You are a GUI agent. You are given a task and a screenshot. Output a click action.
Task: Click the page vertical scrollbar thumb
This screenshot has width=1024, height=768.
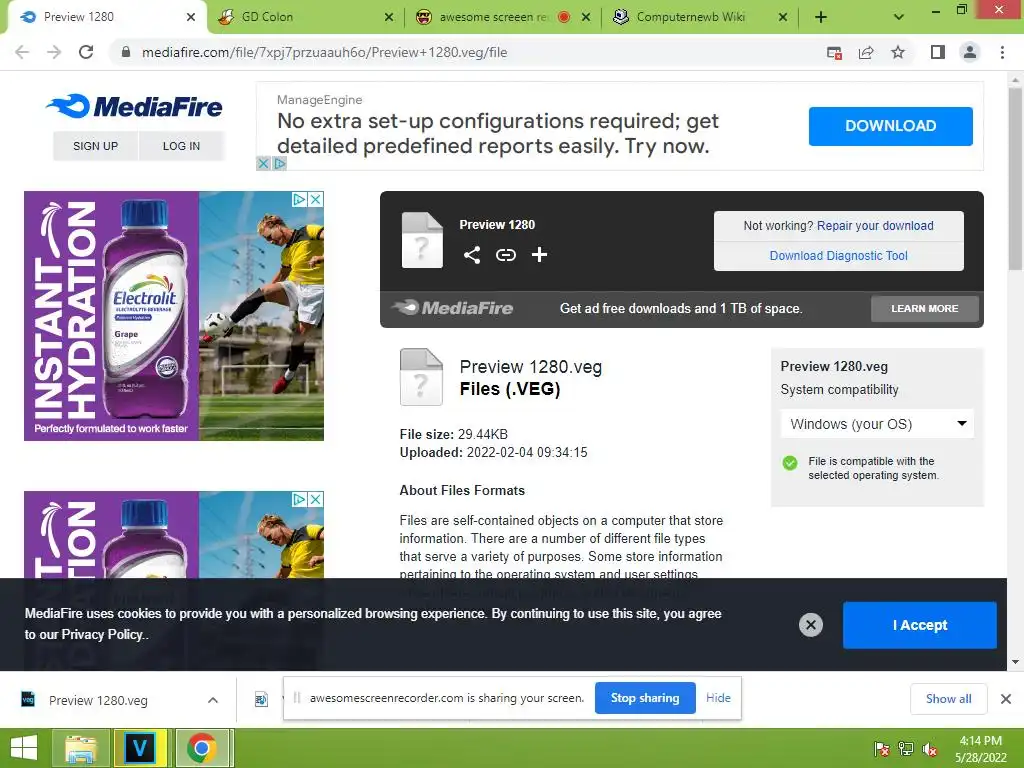pyautogui.click(x=1015, y=178)
